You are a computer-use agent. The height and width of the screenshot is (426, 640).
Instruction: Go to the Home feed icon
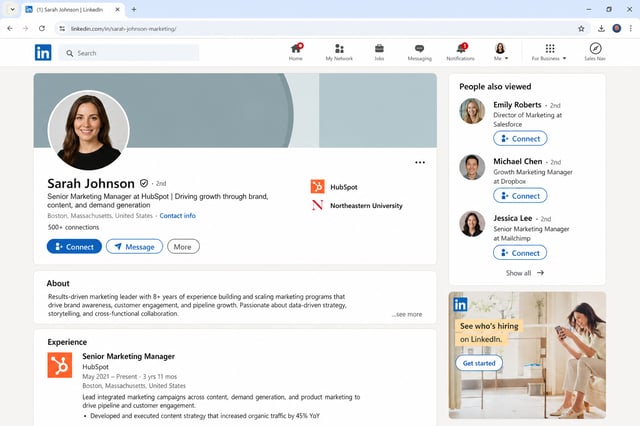(296, 52)
